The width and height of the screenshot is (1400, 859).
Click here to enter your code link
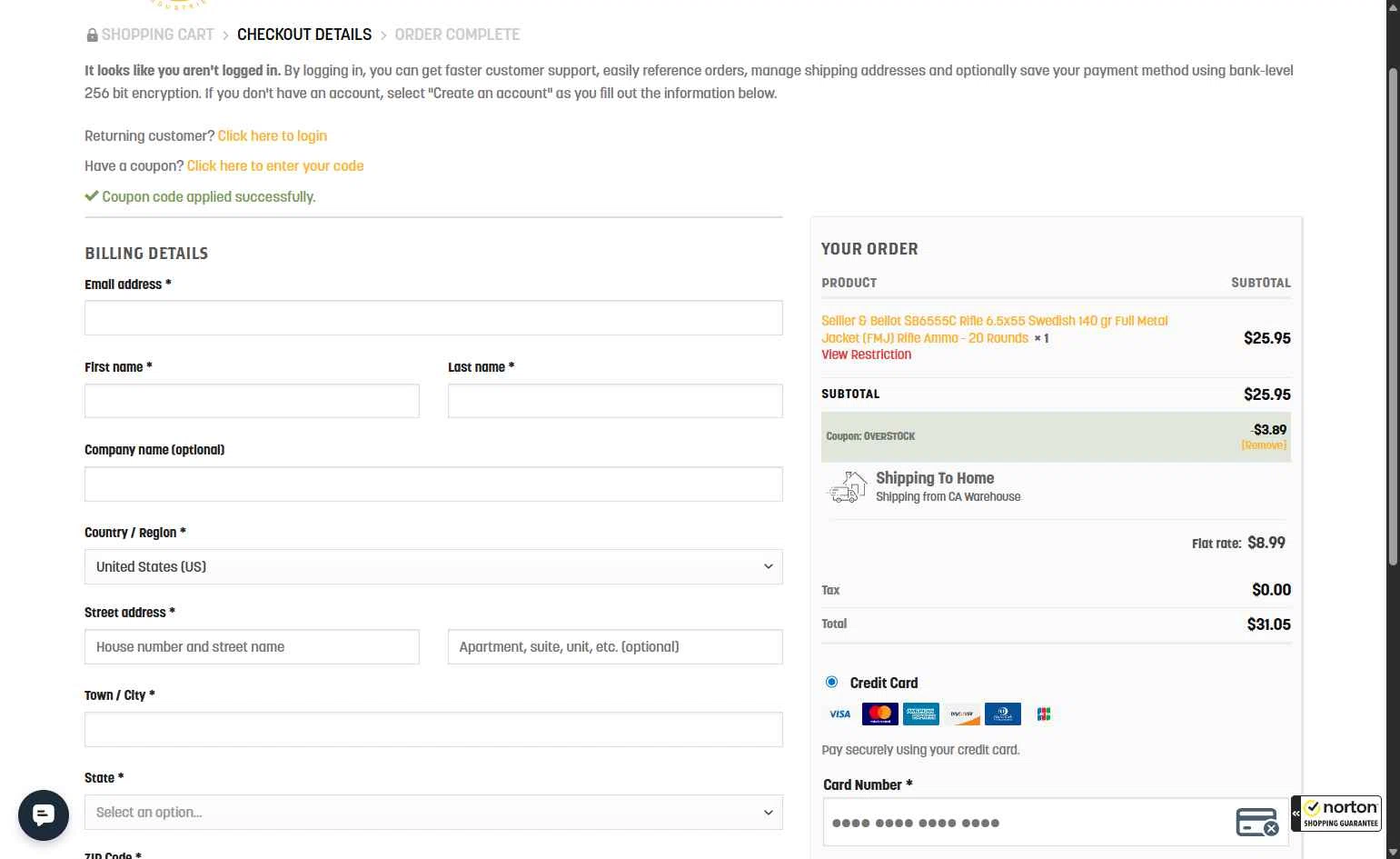(x=275, y=166)
